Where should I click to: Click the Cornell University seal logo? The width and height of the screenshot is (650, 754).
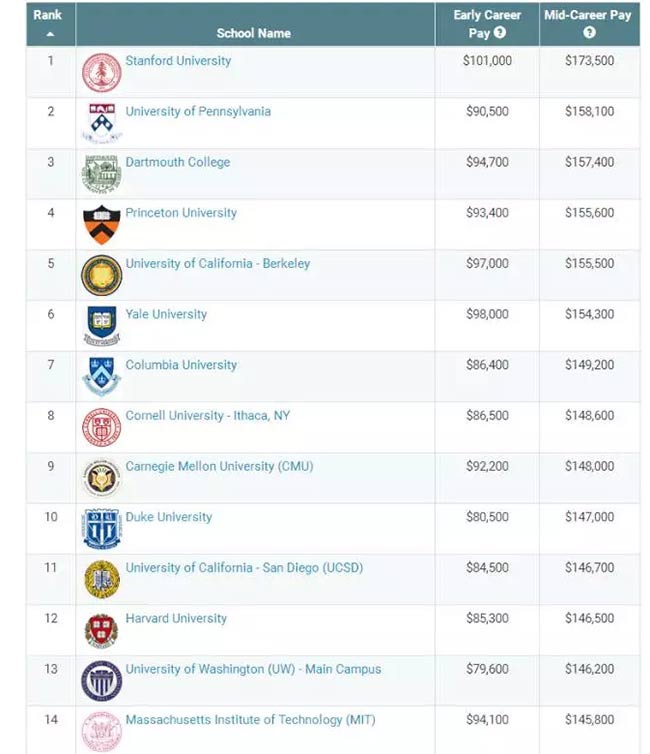[x=101, y=427]
